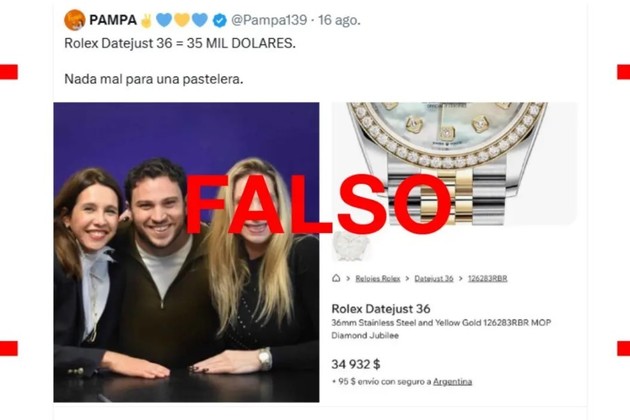Click the Rolex Datejust 36 product title
This screenshot has height=420, width=630.
(x=380, y=309)
